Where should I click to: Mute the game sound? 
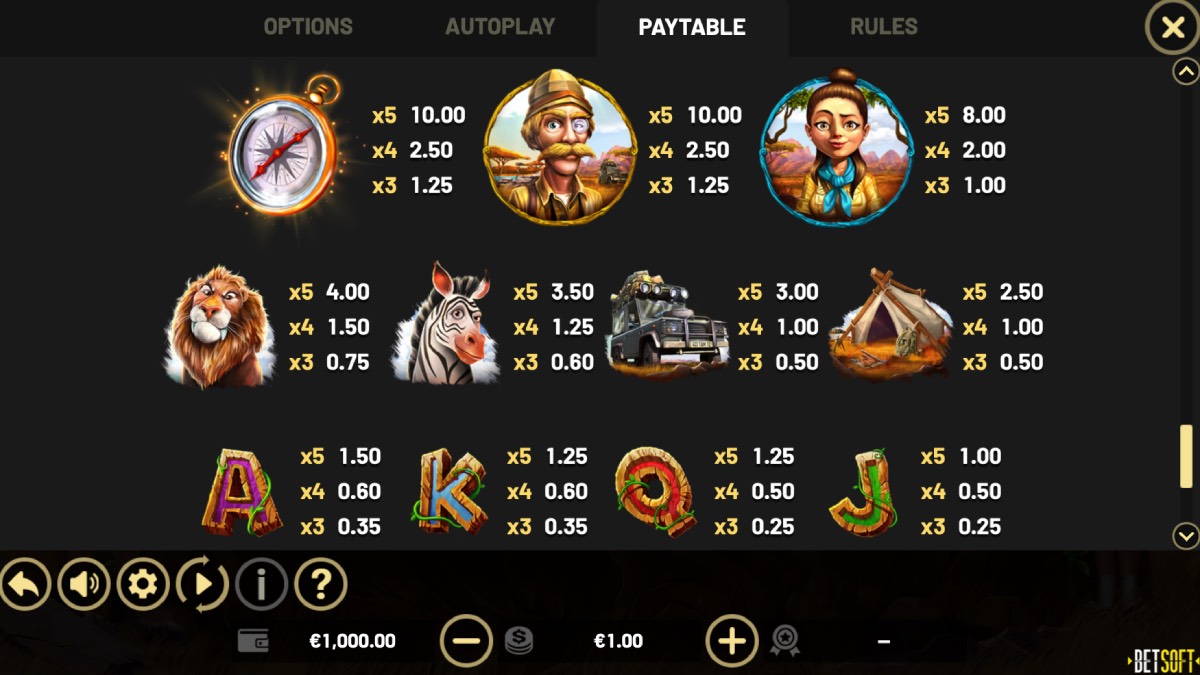[x=84, y=584]
